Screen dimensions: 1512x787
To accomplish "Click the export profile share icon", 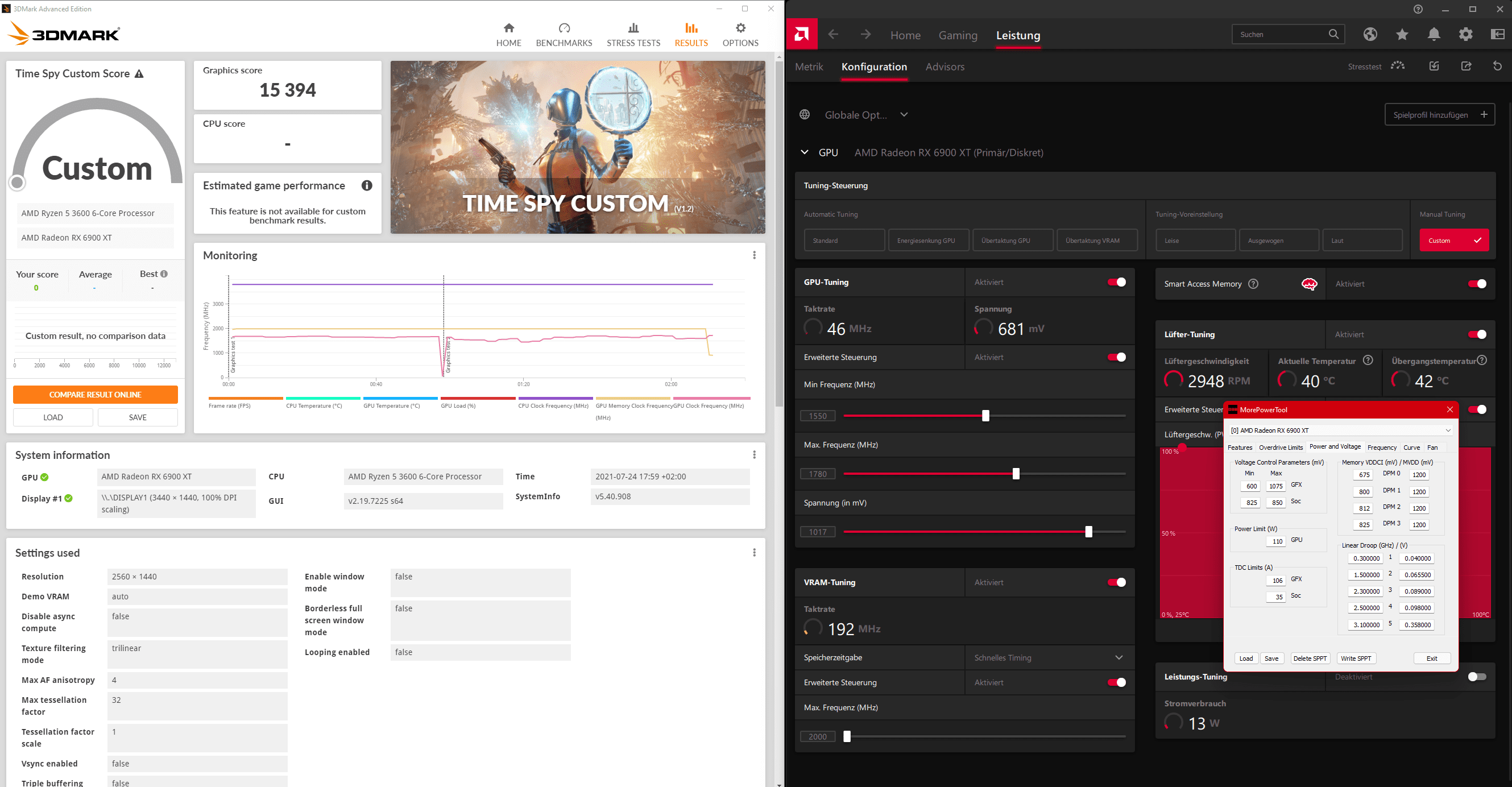I will click(x=1466, y=66).
